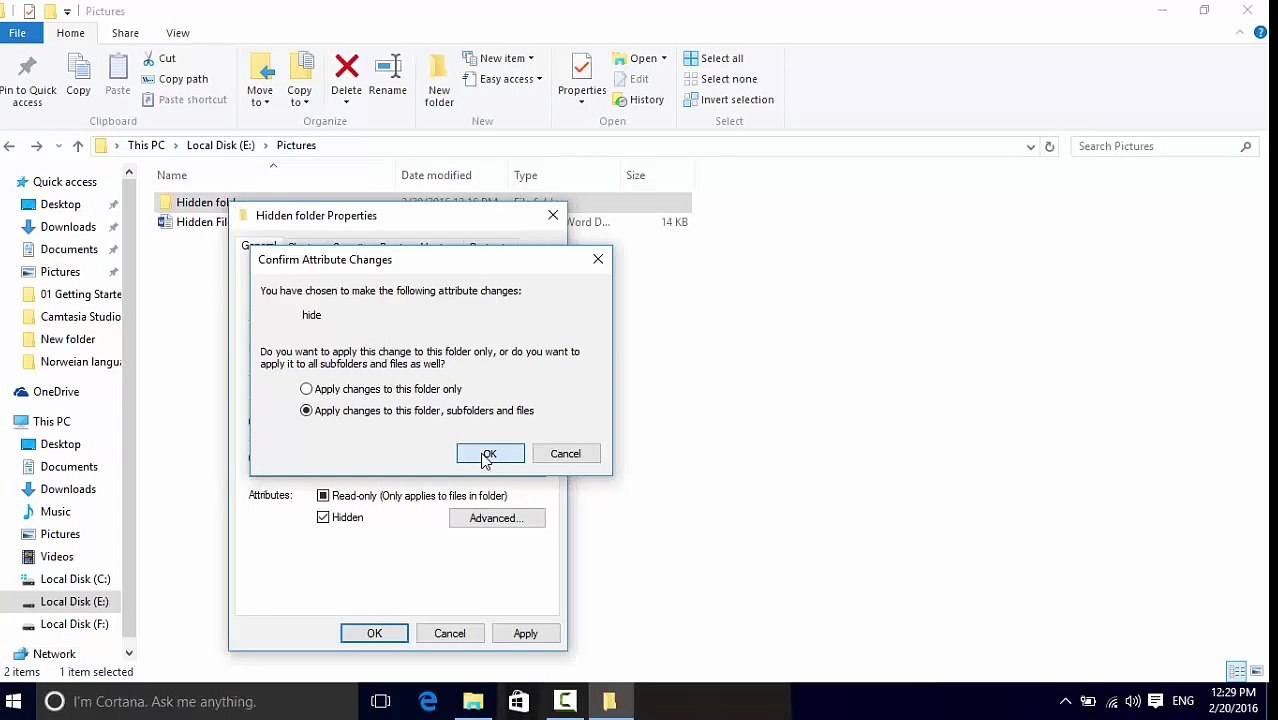The width and height of the screenshot is (1278, 720).
Task: Open Local Disk (C:) in navigation pane
Action: click(x=75, y=579)
